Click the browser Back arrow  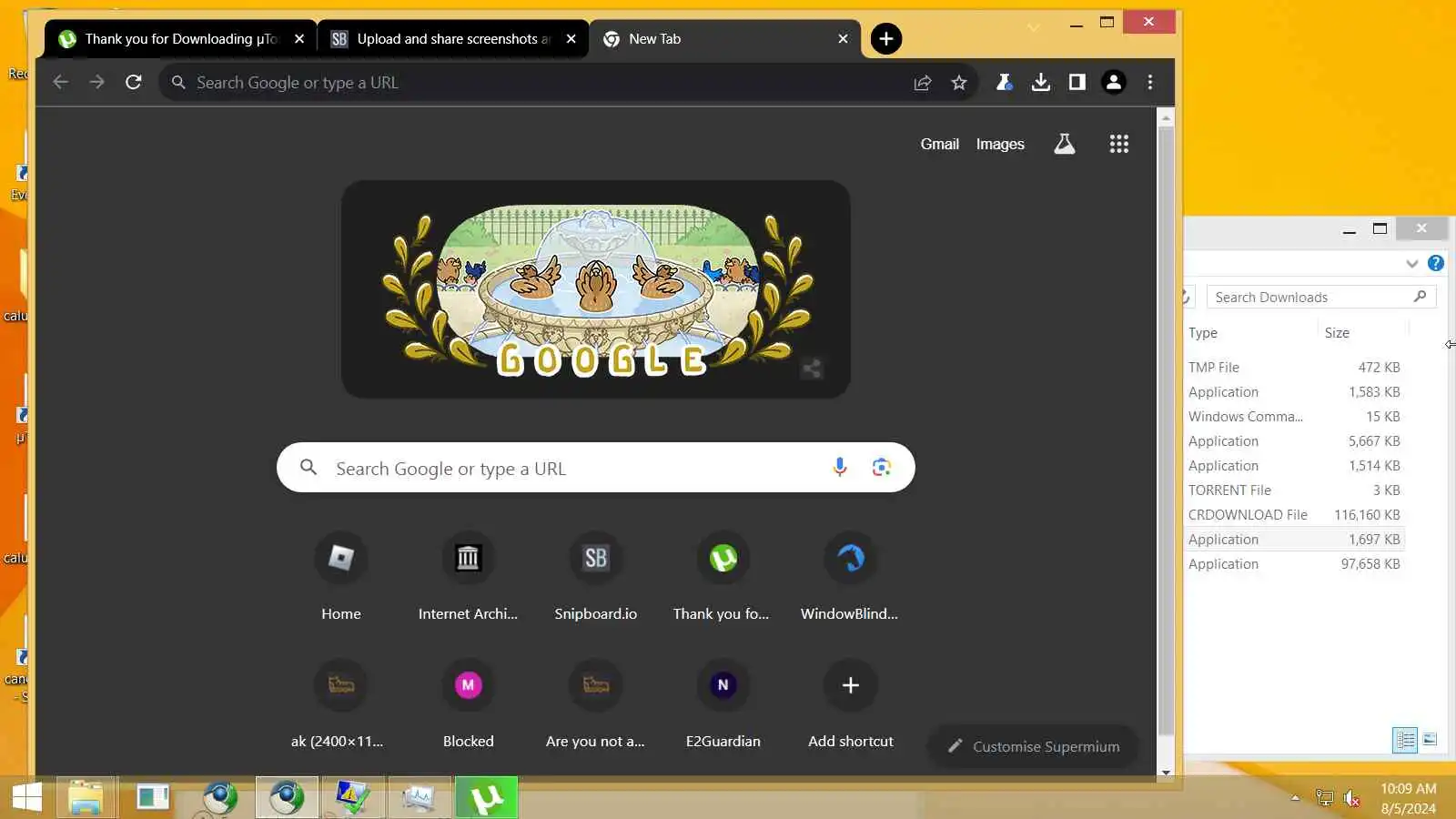click(61, 83)
